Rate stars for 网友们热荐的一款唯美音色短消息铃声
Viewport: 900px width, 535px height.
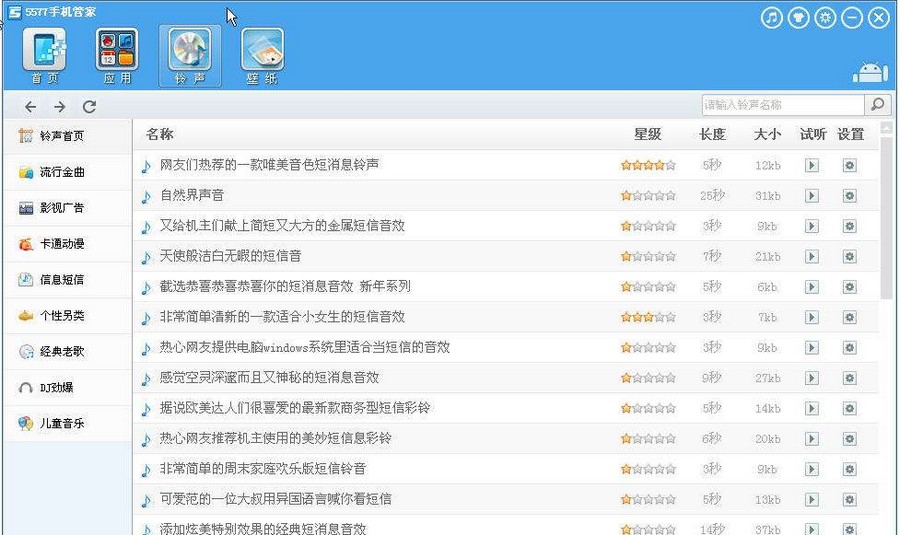pyautogui.click(x=648, y=165)
